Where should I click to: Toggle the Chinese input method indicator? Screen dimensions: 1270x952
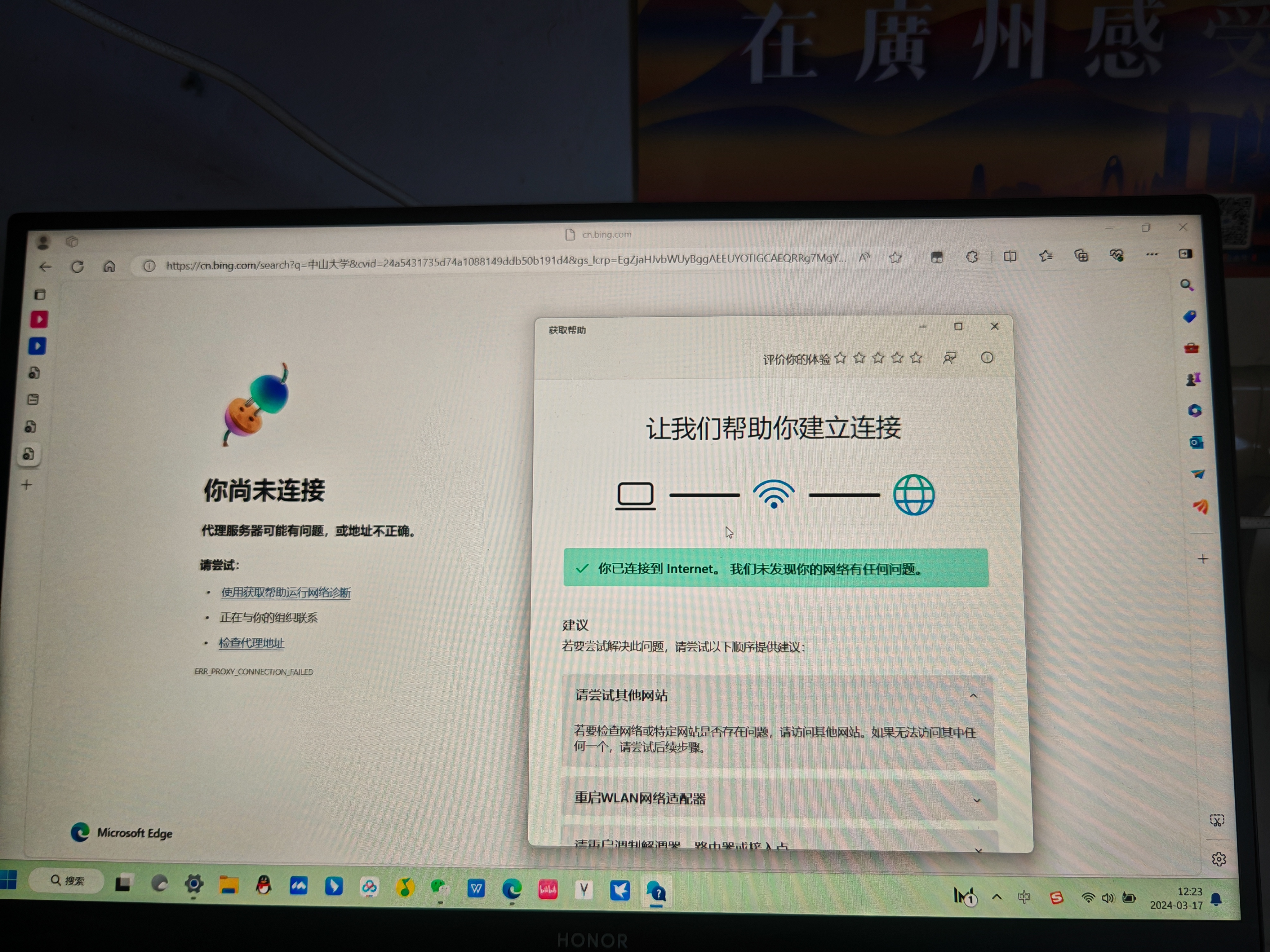pos(1024,897)
